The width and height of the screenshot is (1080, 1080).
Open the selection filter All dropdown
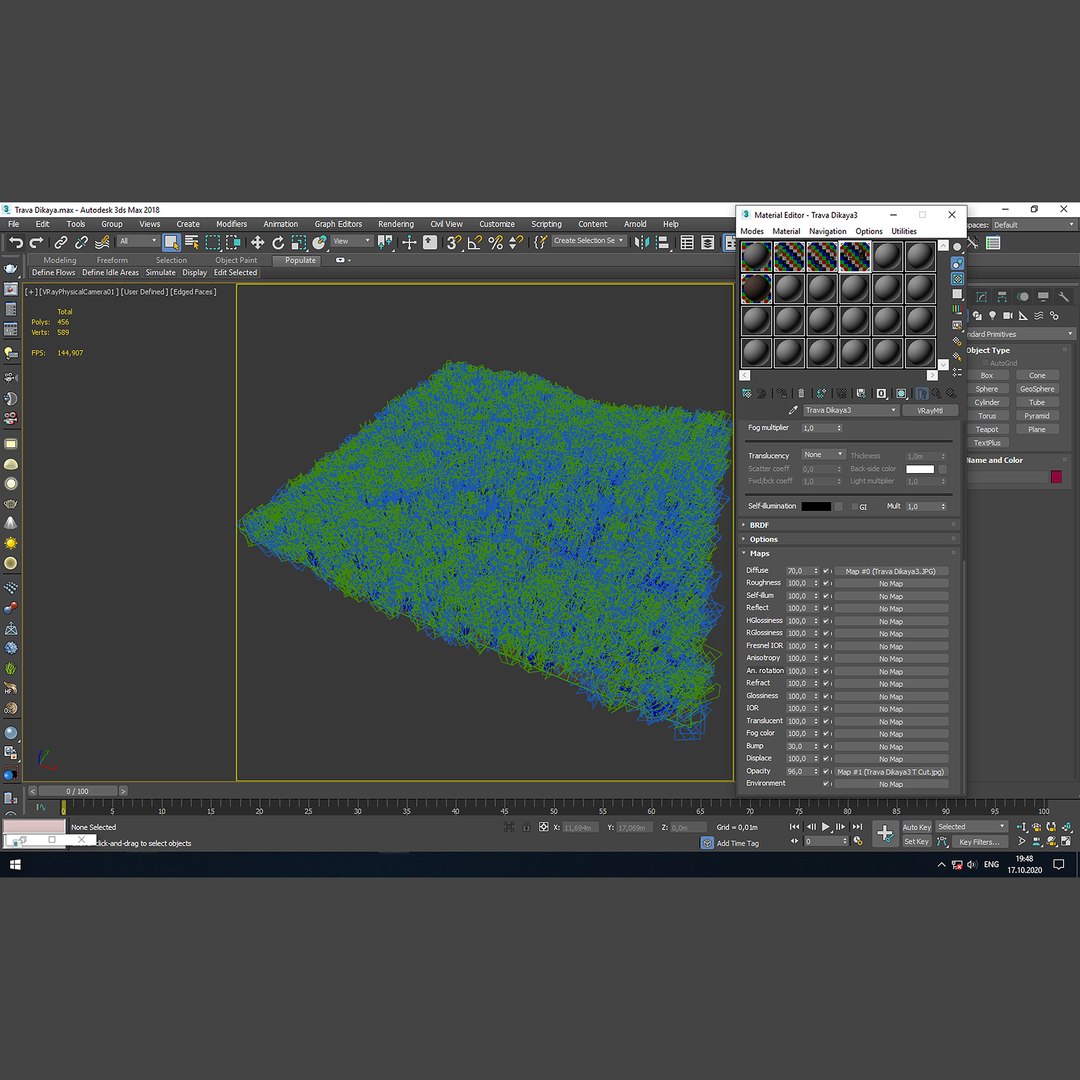[x=138, y=241]
